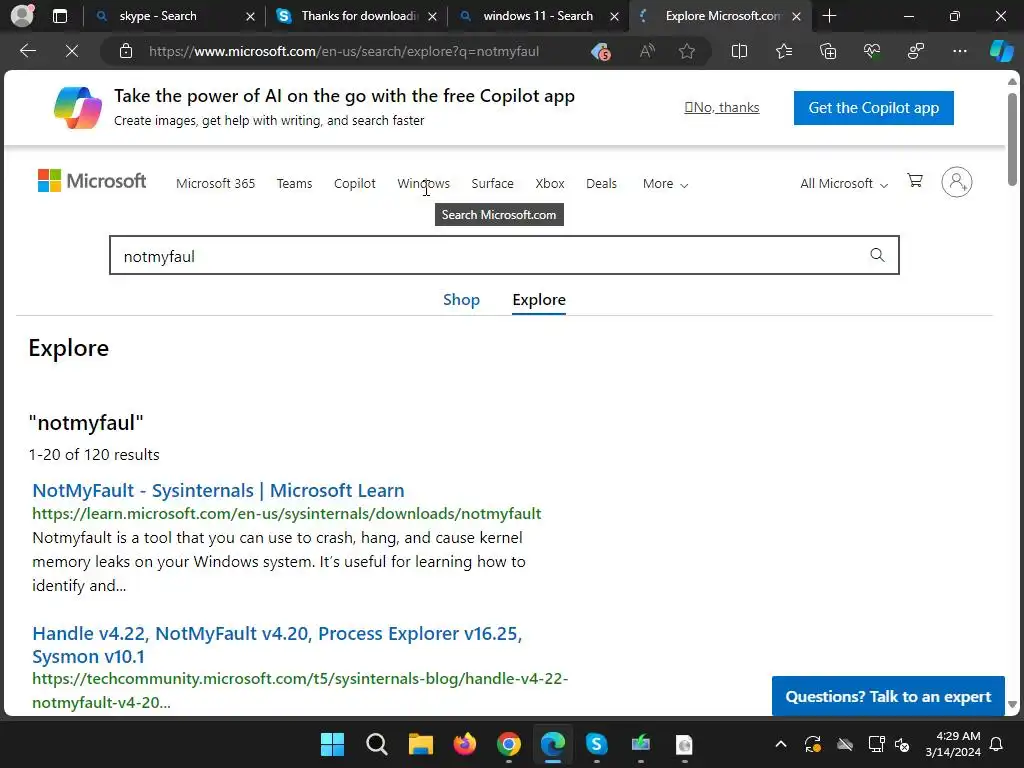1024x768 pixels.
Task: Toggle split screen view icon
Action: [739, 51]
